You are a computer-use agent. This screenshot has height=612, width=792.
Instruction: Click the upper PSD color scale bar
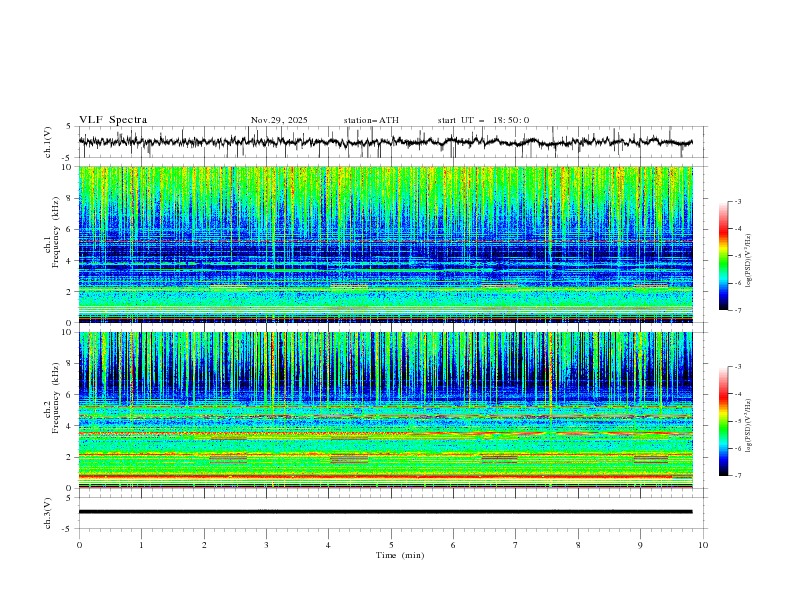pyautogui.click(x=723, y=256)
